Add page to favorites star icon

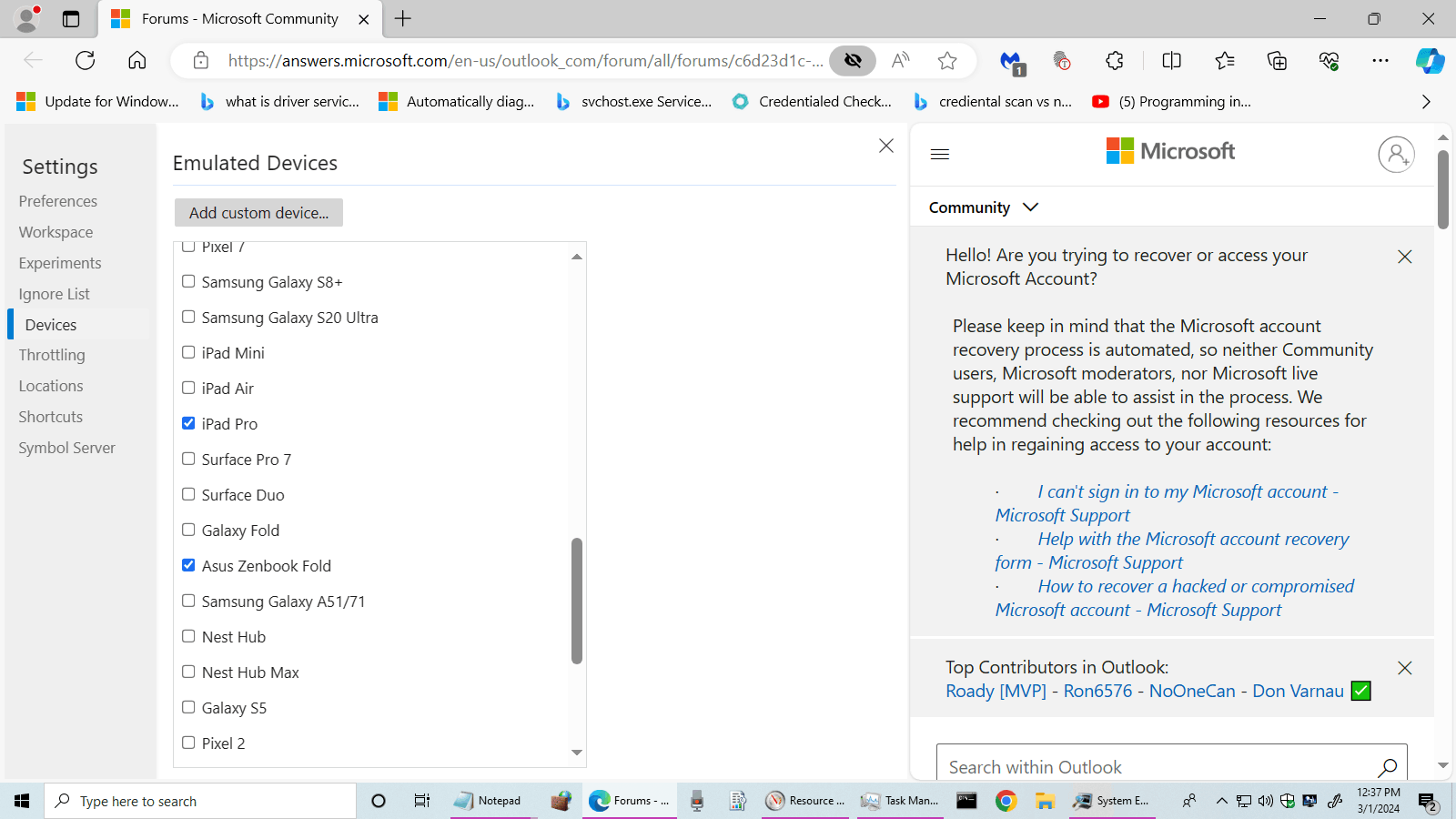point(947,60)
